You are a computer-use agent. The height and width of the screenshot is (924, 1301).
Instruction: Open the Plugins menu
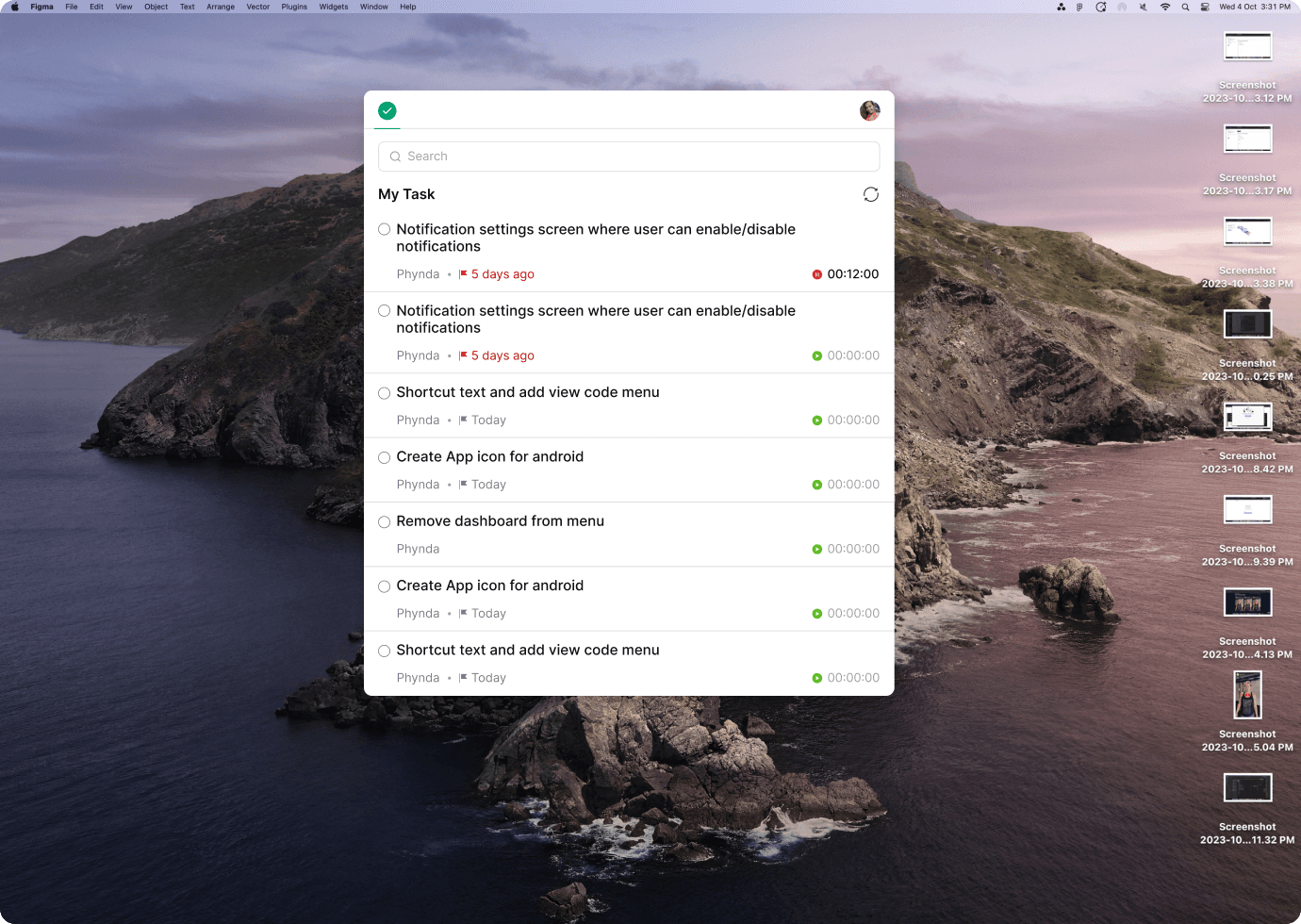point(294,7)
